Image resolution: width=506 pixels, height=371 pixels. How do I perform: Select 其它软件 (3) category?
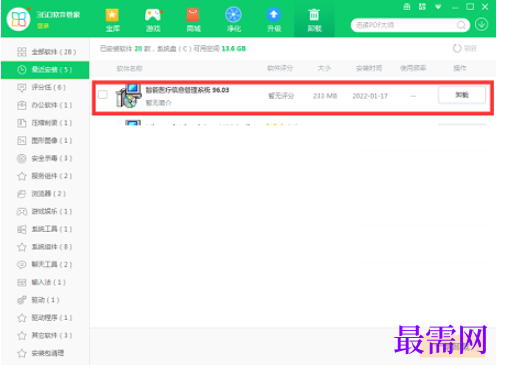click(45, 335)
